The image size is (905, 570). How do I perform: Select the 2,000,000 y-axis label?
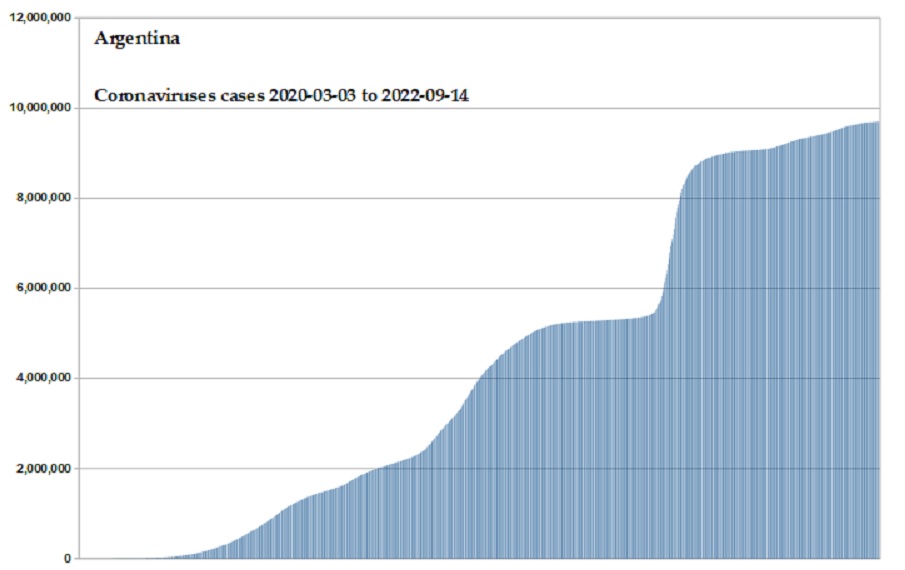[42, 468]
